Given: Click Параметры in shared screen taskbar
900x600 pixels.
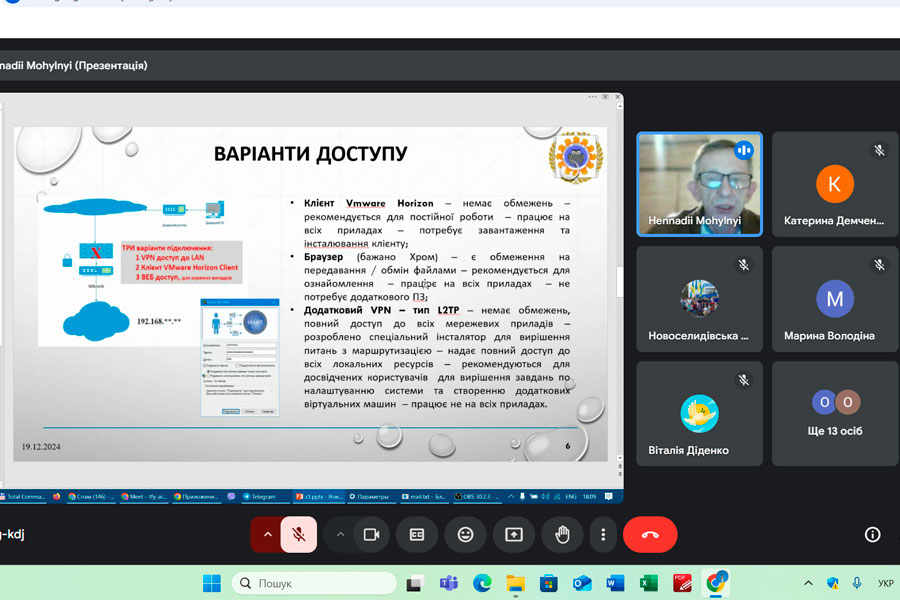Looking at the screenshot, I should 370,497.
